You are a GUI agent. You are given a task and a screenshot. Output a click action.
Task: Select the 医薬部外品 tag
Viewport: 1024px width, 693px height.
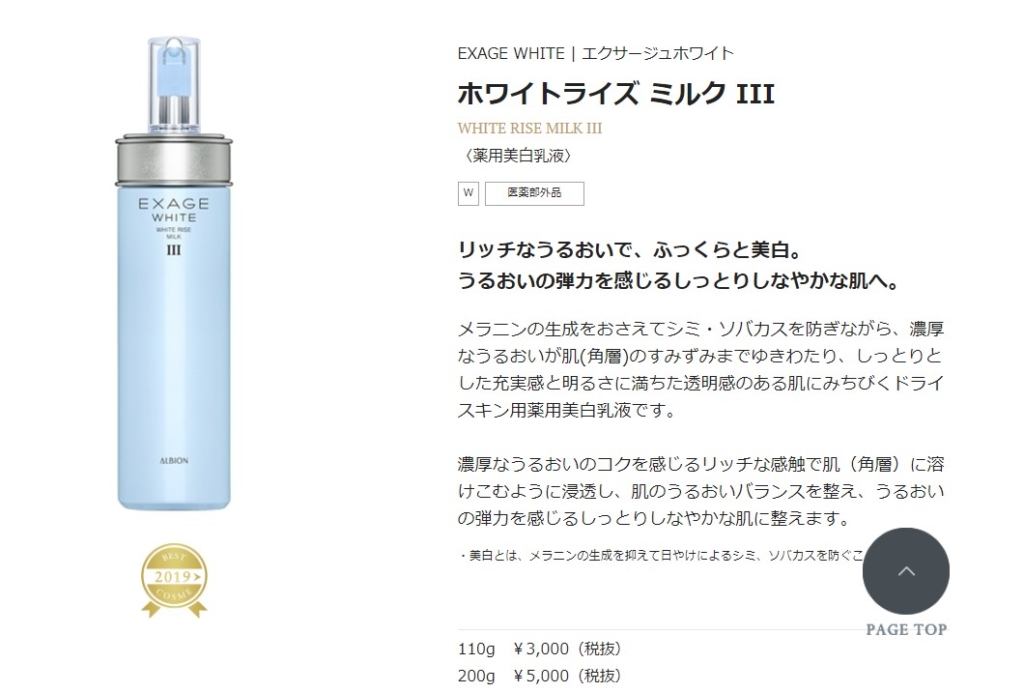534,193
